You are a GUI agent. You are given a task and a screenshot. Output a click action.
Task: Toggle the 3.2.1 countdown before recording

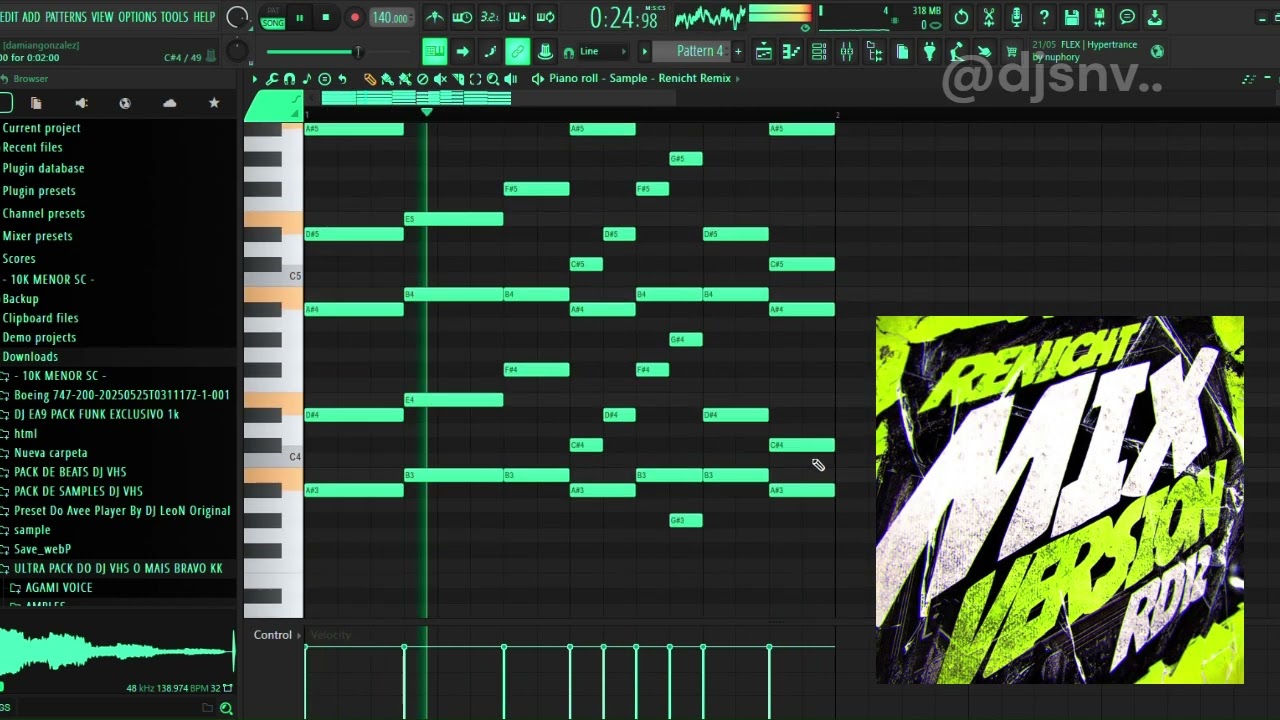490,17
